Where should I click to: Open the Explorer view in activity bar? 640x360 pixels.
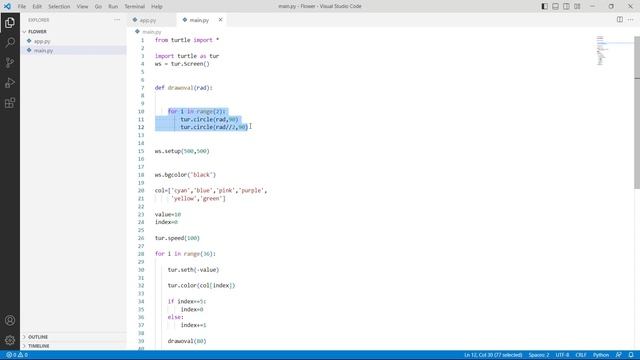tap(10, 22)
